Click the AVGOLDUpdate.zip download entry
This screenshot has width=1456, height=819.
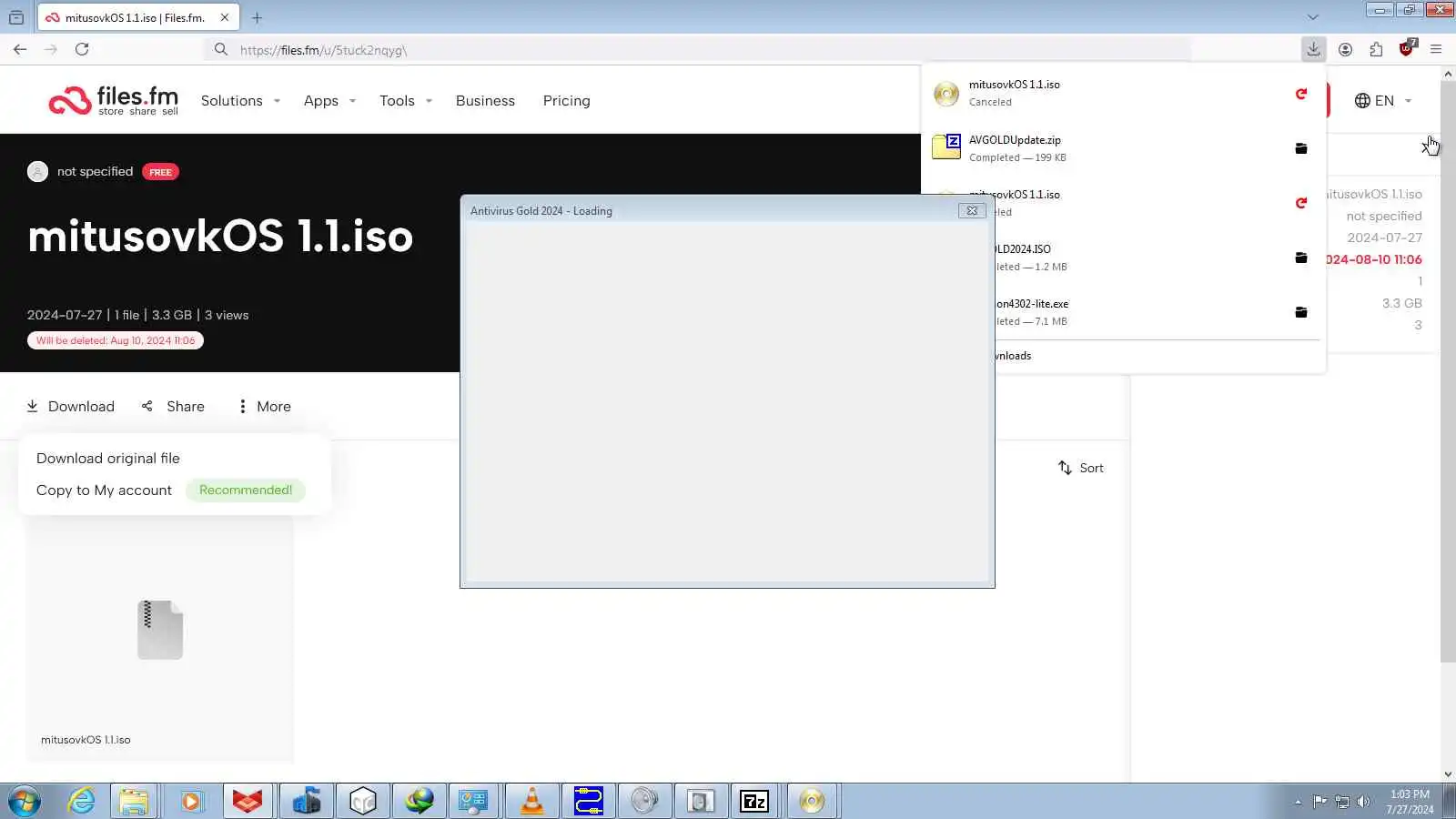tap(1106, 148)
